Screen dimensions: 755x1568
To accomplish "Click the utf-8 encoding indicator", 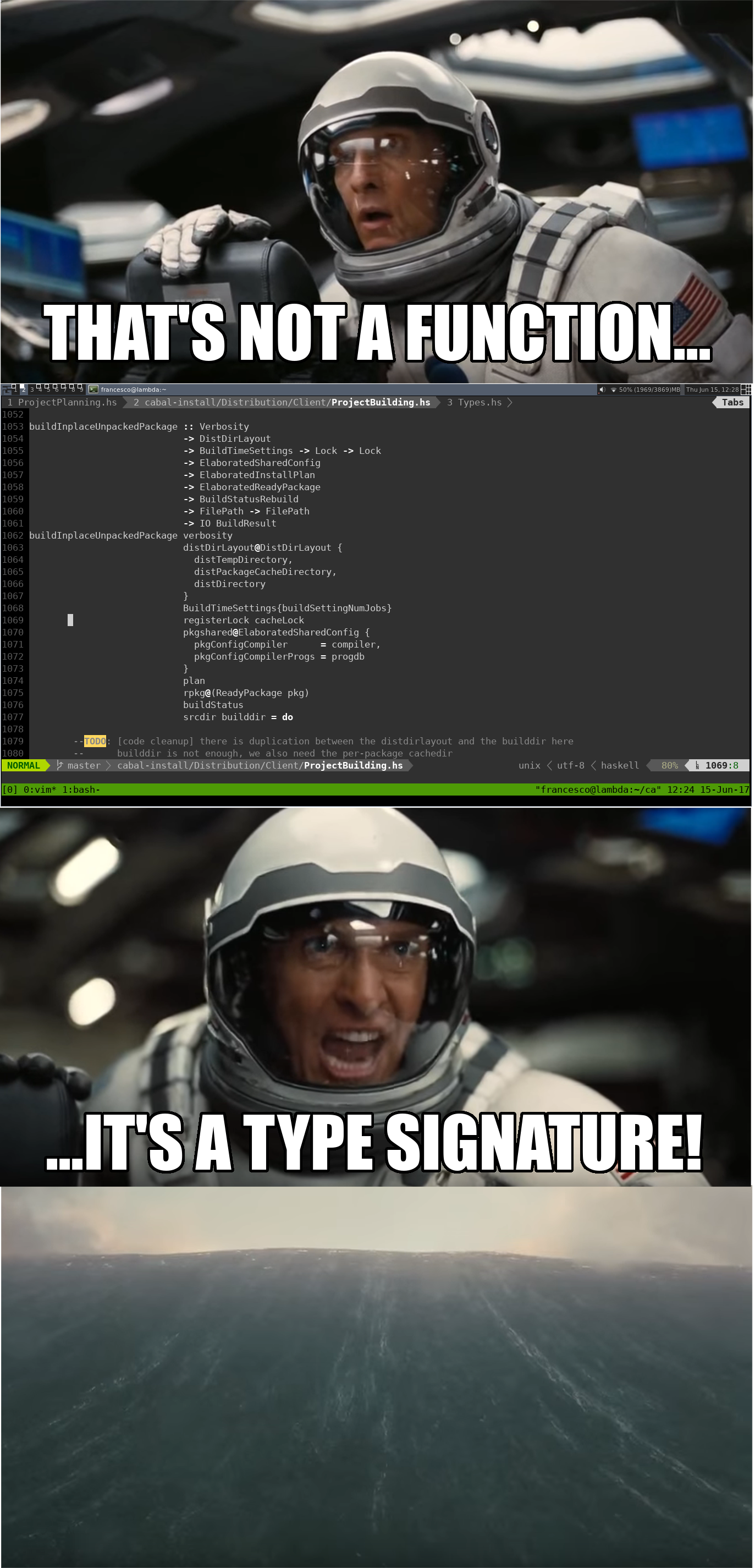I will click(x=571, y=765).
